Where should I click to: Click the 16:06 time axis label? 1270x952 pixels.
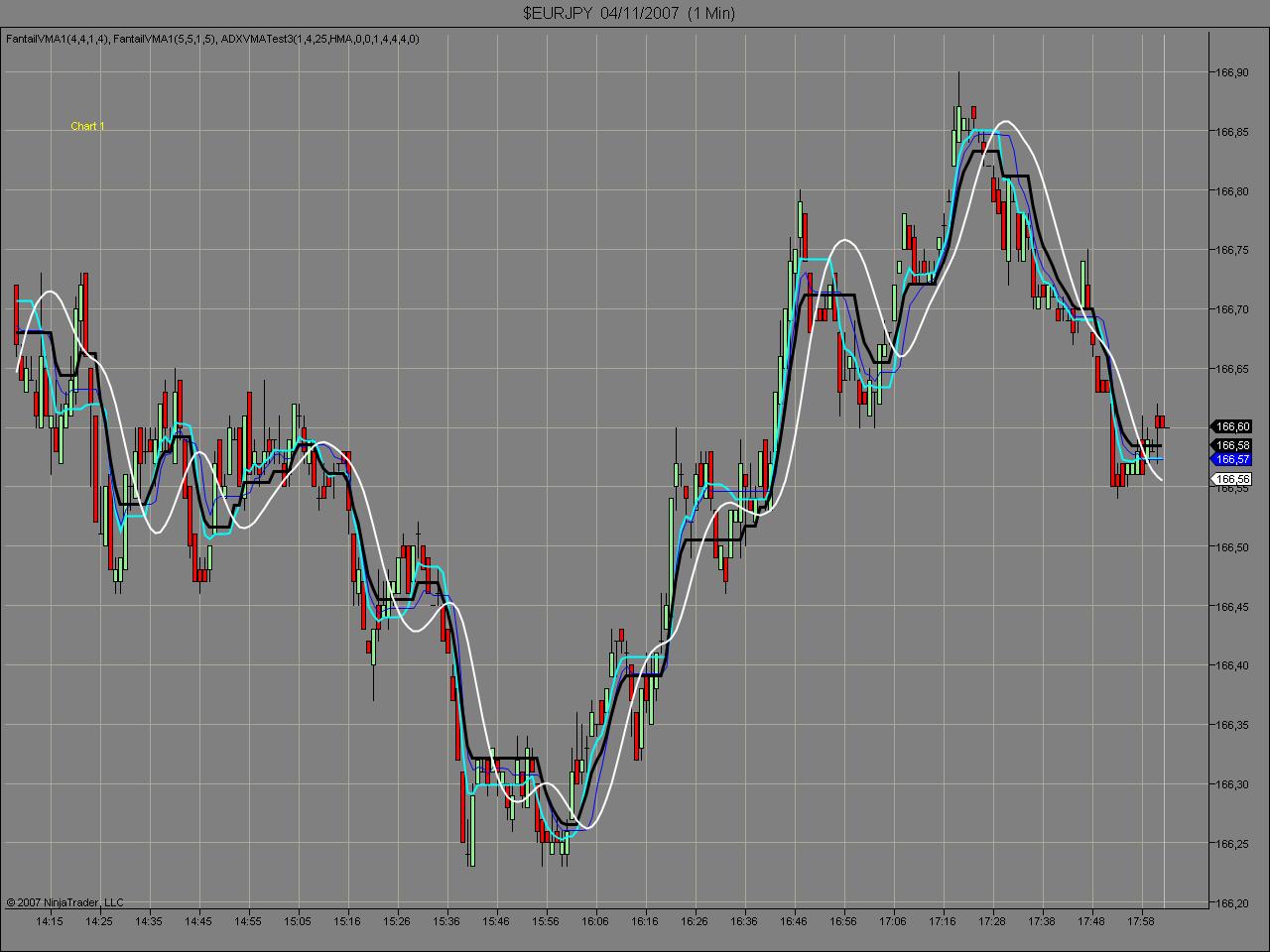[x=595, y=921]
